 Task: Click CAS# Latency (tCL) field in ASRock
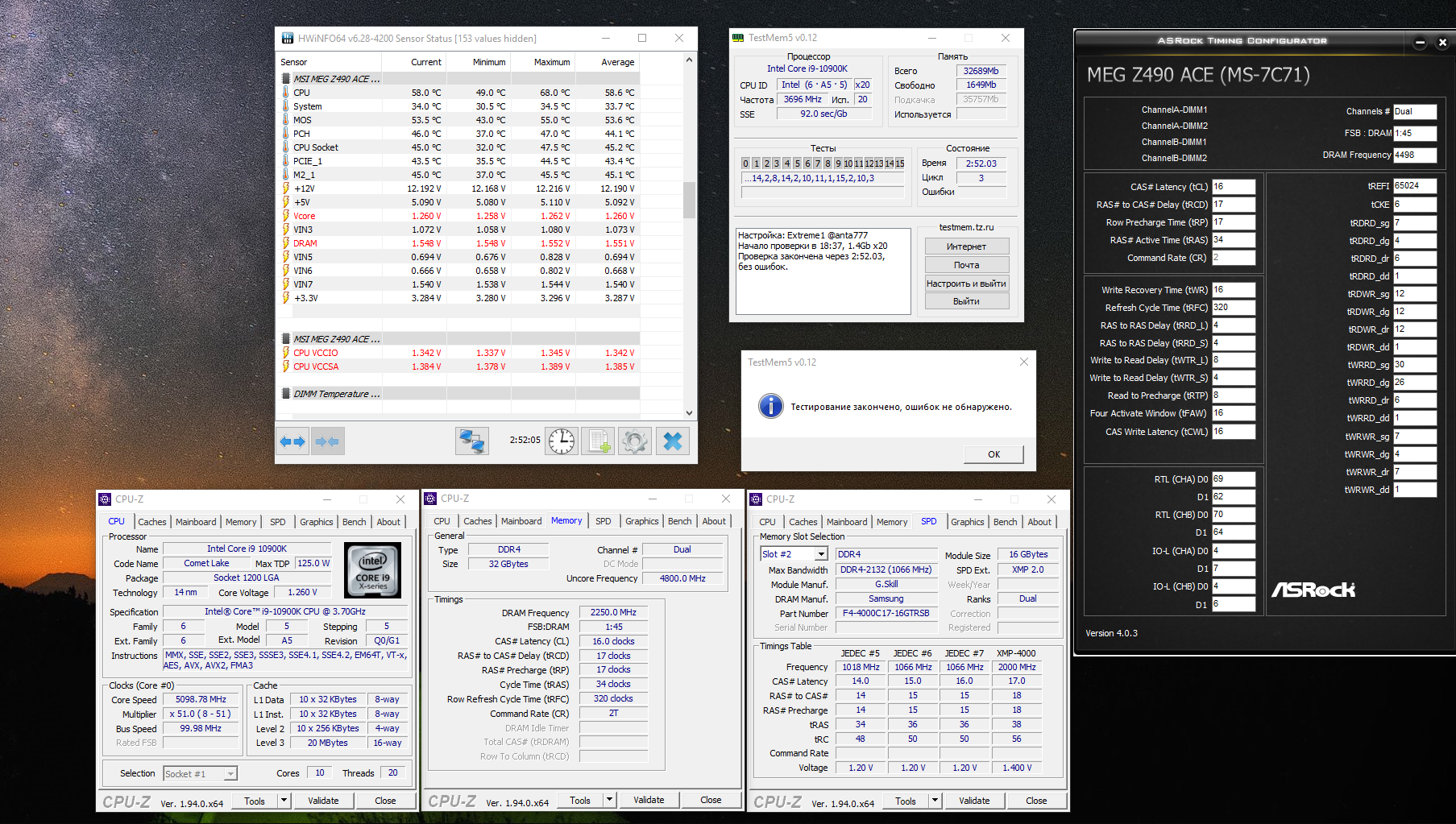[1234, 187]
